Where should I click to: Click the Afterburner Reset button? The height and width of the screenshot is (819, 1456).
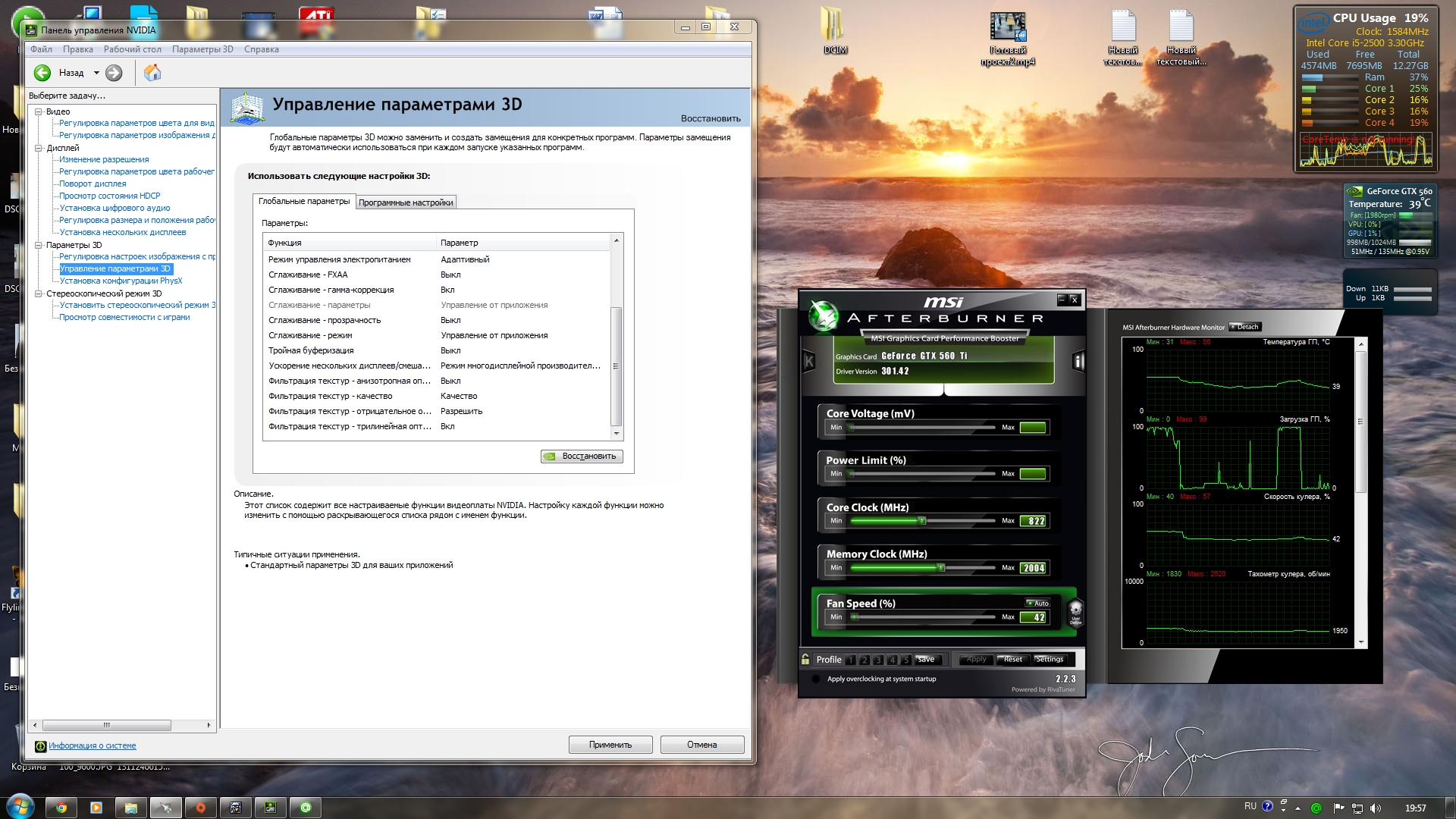point(1012,659)
